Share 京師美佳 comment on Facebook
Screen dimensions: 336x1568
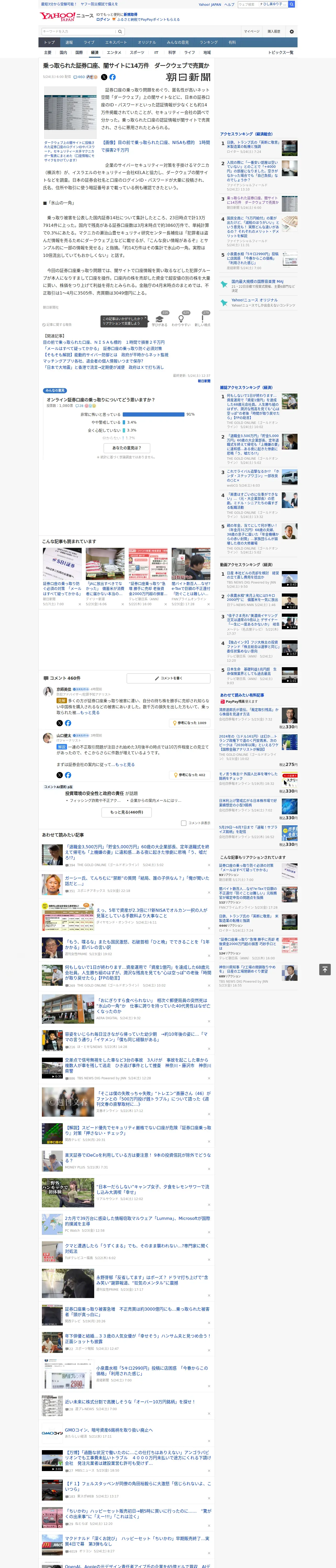pos(68,723)
